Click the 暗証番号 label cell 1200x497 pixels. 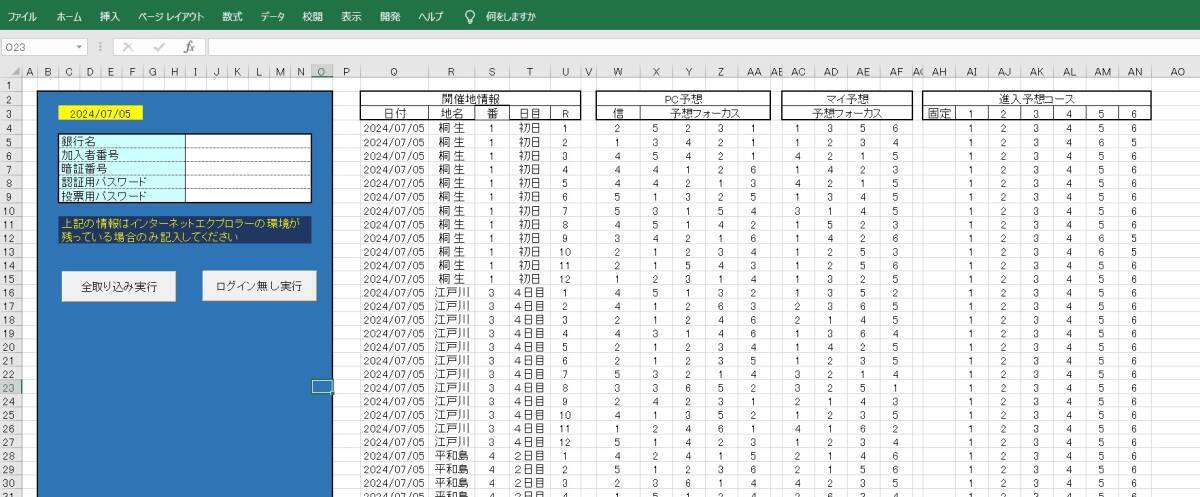(122, 169)
